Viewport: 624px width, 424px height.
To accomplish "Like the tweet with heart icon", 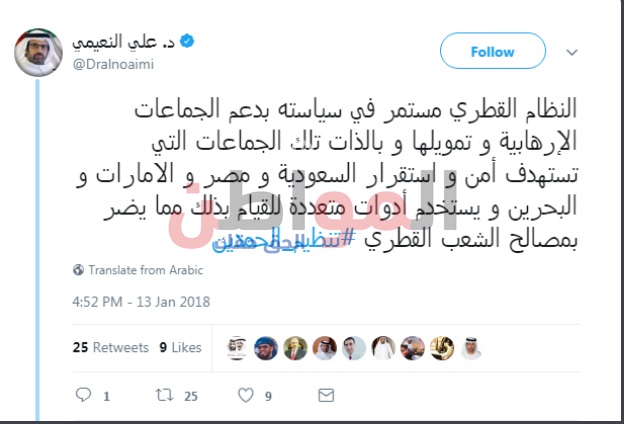I will click(246, 395).
